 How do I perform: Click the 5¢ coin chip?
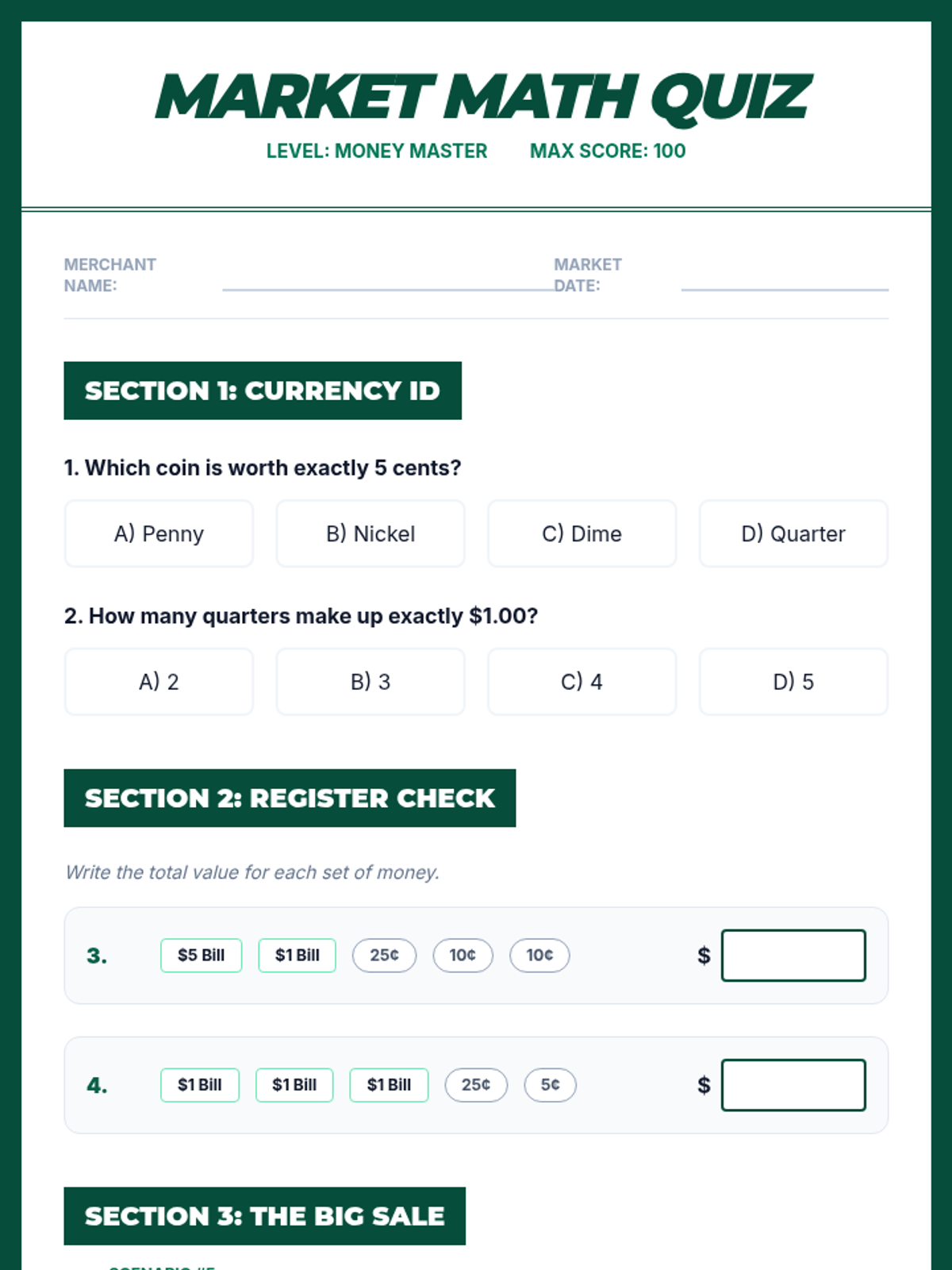[550, 1085]
